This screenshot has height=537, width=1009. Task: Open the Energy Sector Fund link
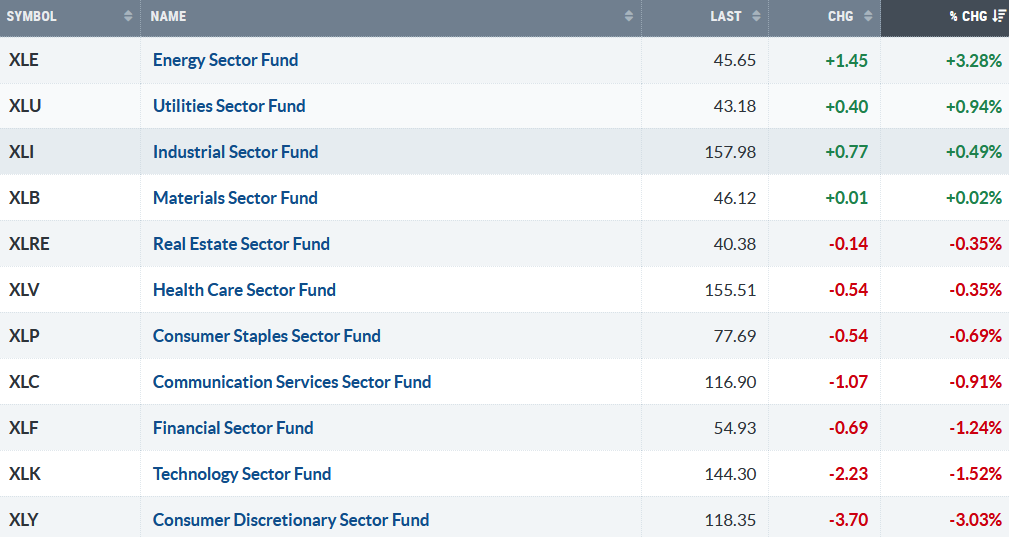225,60
